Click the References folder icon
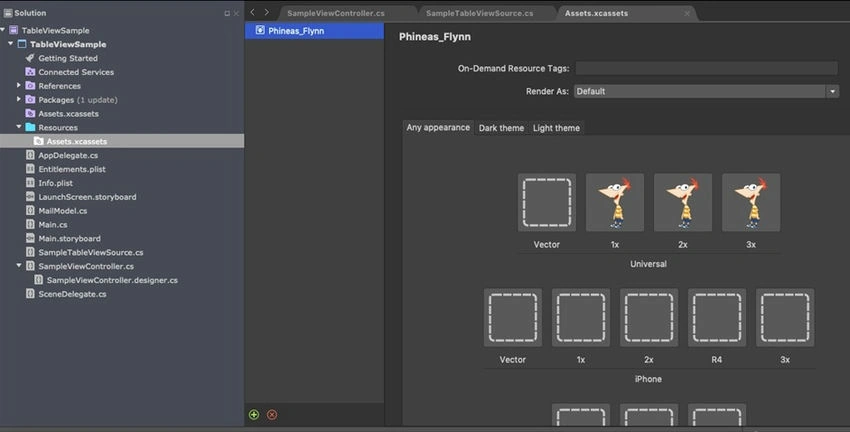Screen dimensions: 850x432 pyautogui.click(x=30, y=86)
